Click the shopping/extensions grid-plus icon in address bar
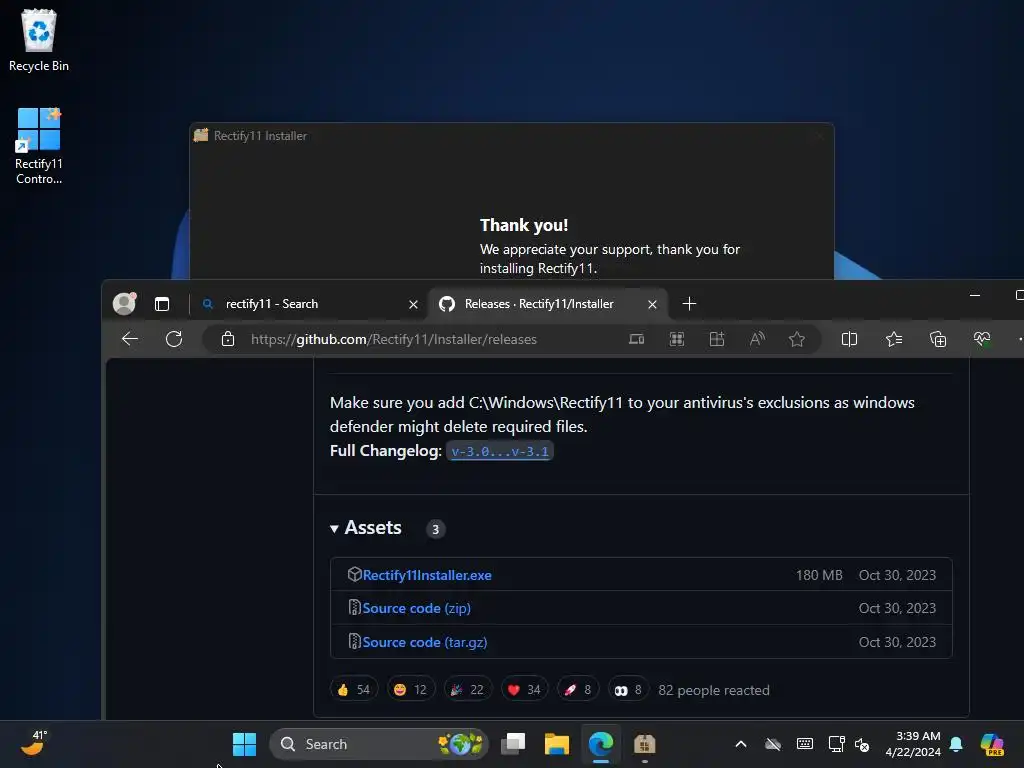The image size is (1024, 768). 716,339
